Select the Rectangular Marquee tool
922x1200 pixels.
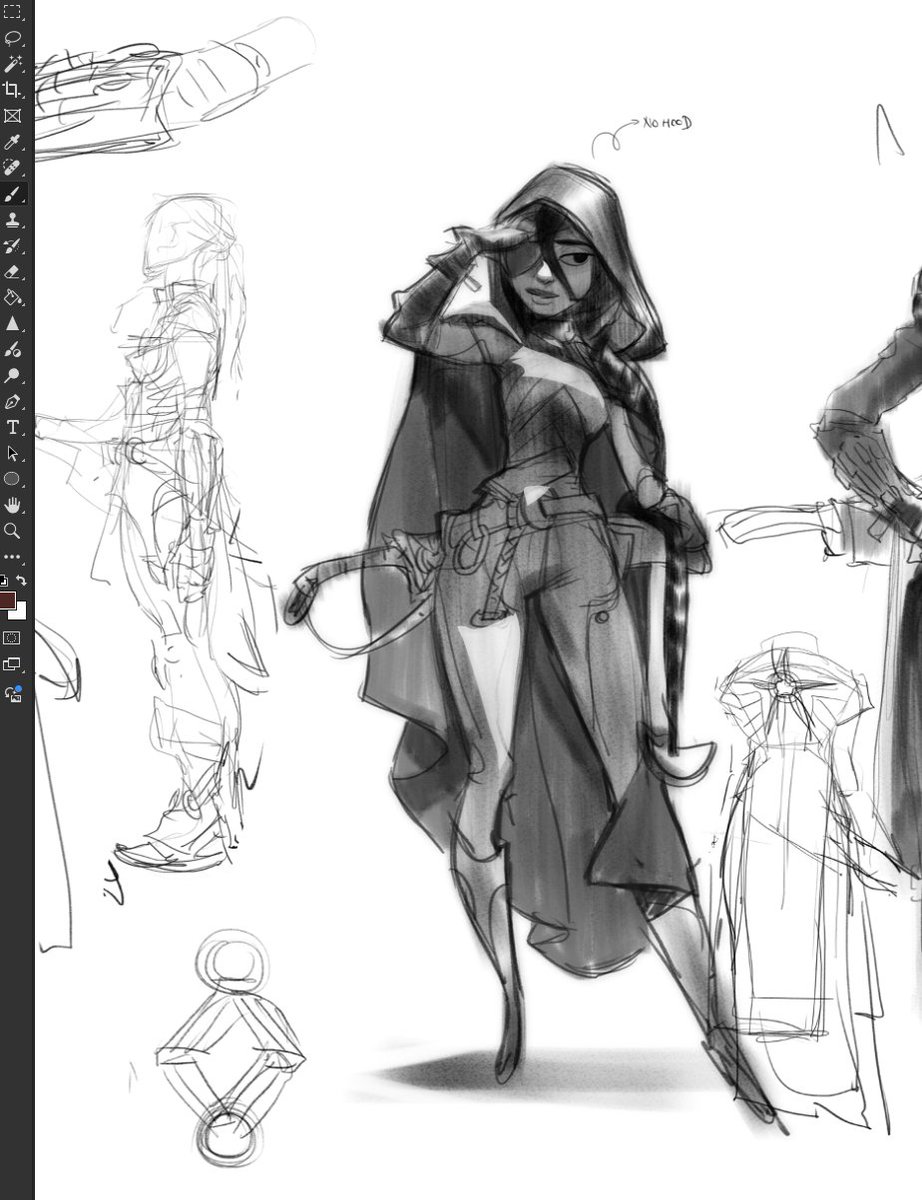tap(13, 13)
